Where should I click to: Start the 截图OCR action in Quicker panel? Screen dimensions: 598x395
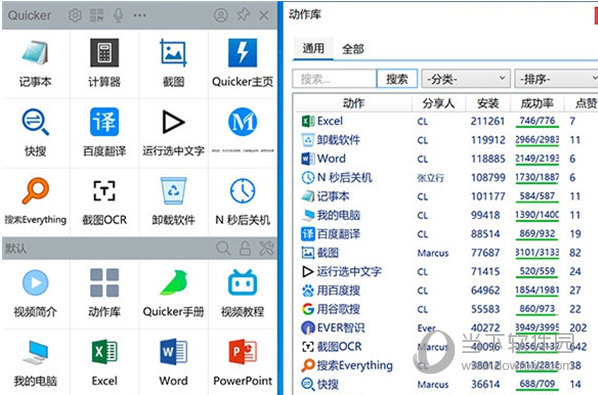coord(104,202)
